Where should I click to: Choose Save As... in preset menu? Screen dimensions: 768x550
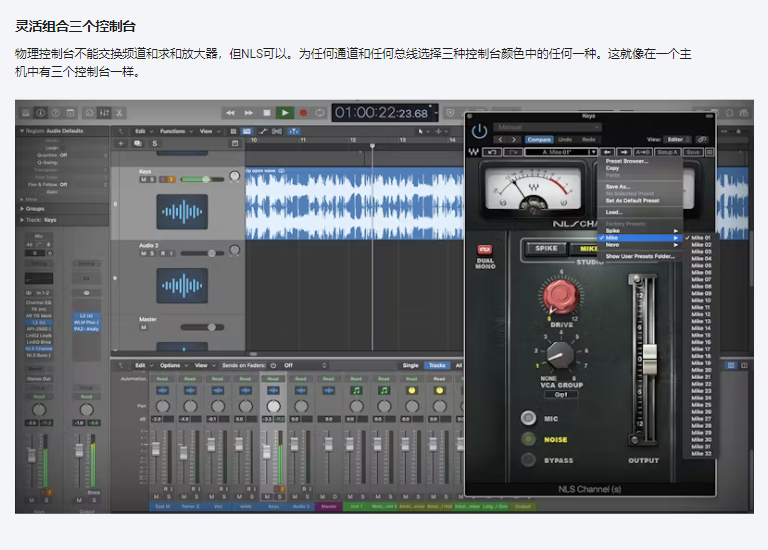point(617,187)
